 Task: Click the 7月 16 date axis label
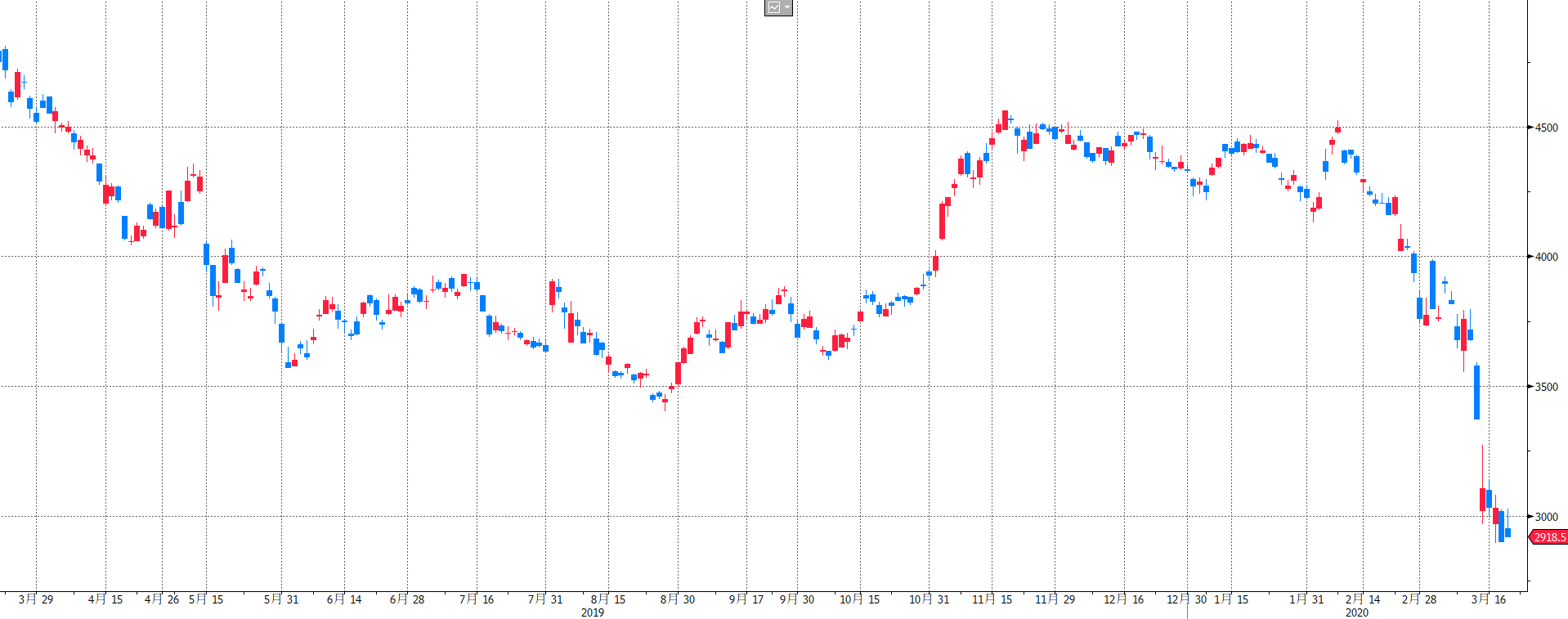click(477, 599)
